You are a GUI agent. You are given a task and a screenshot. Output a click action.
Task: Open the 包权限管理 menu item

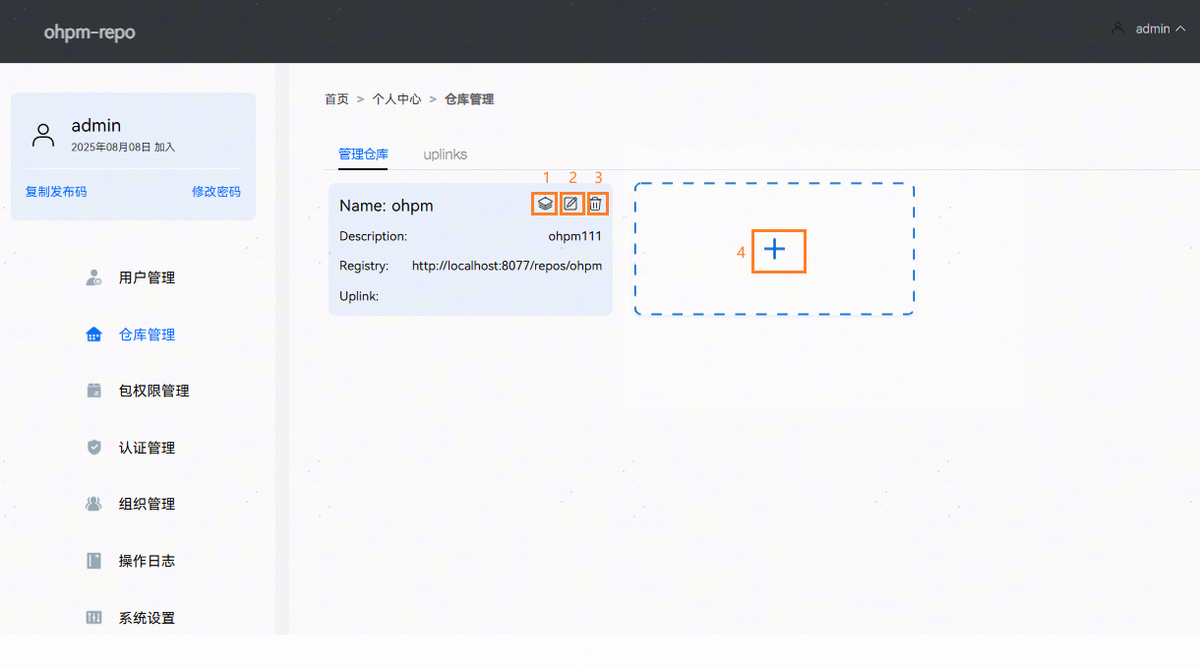153,391
